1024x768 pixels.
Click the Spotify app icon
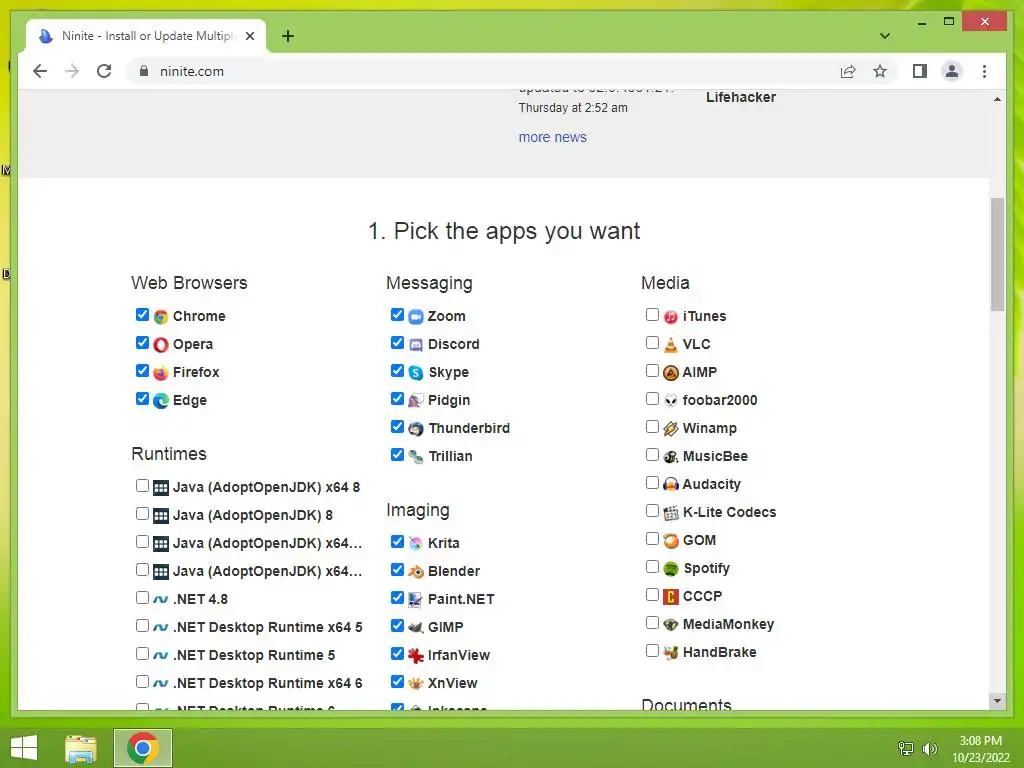[x=671, y=569]
